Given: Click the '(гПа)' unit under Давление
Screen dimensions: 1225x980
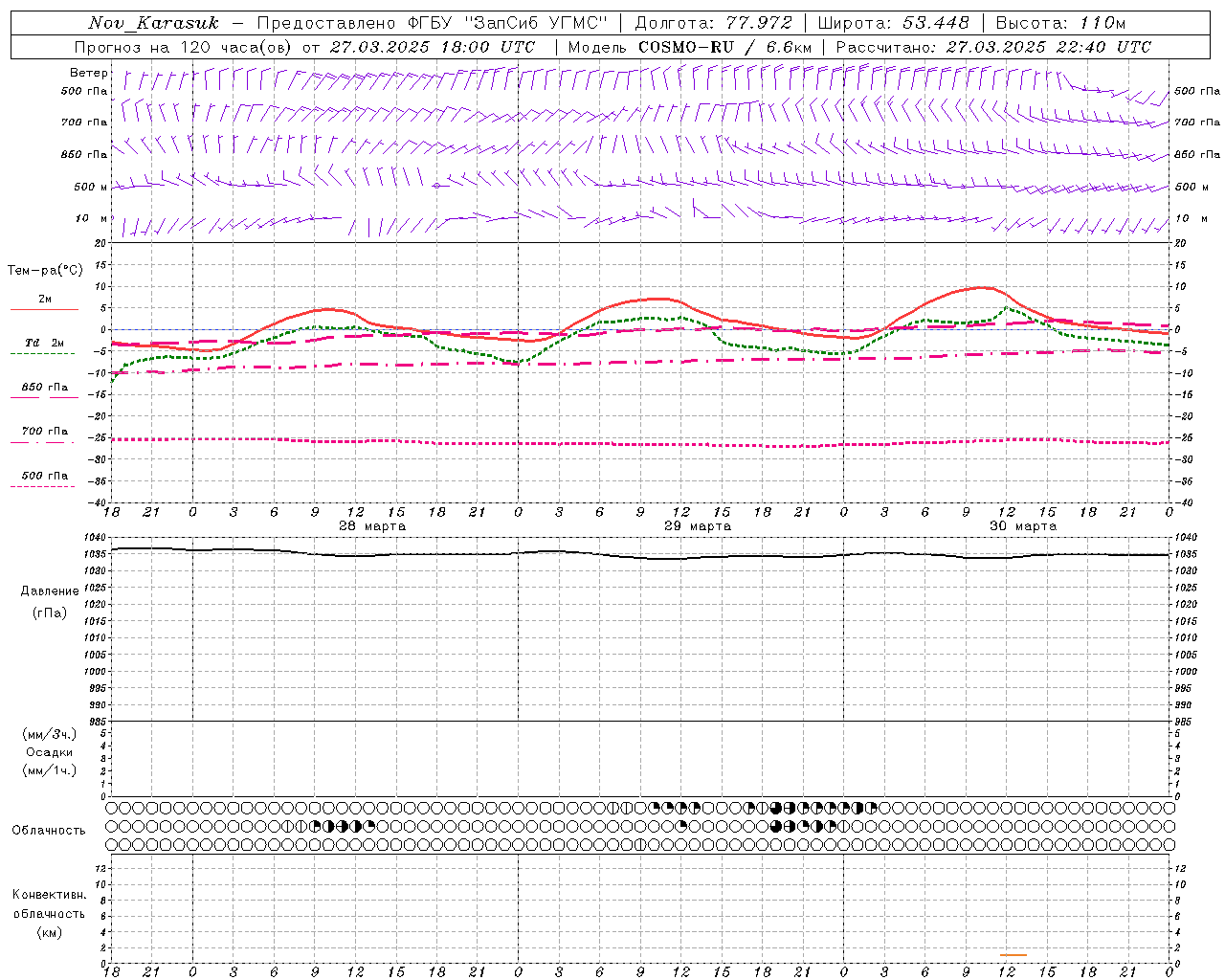Looking at the screenshot, I should pyautogui.click(x=50, y=612).
